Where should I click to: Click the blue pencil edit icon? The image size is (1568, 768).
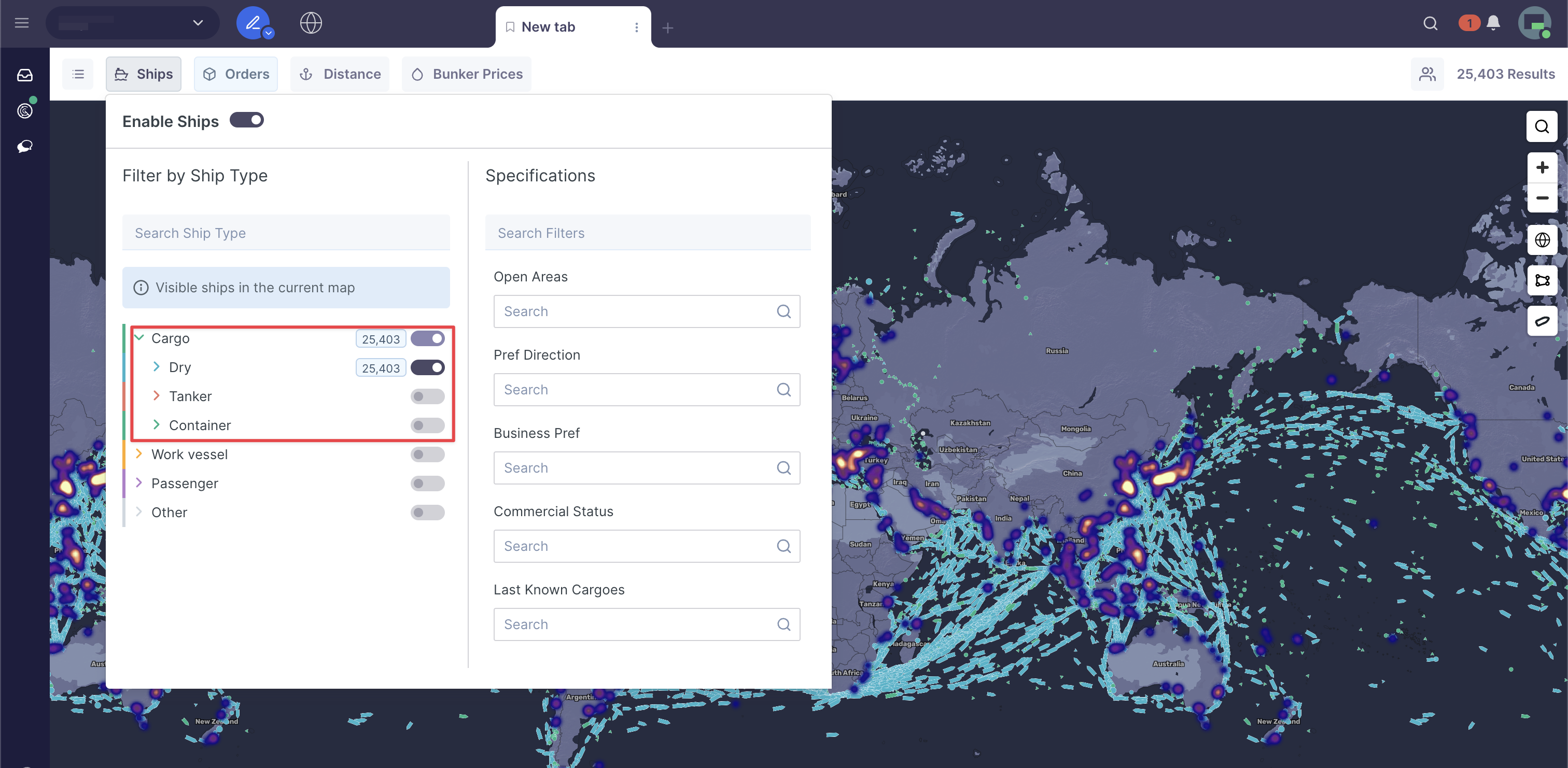[x=253, y=23]
